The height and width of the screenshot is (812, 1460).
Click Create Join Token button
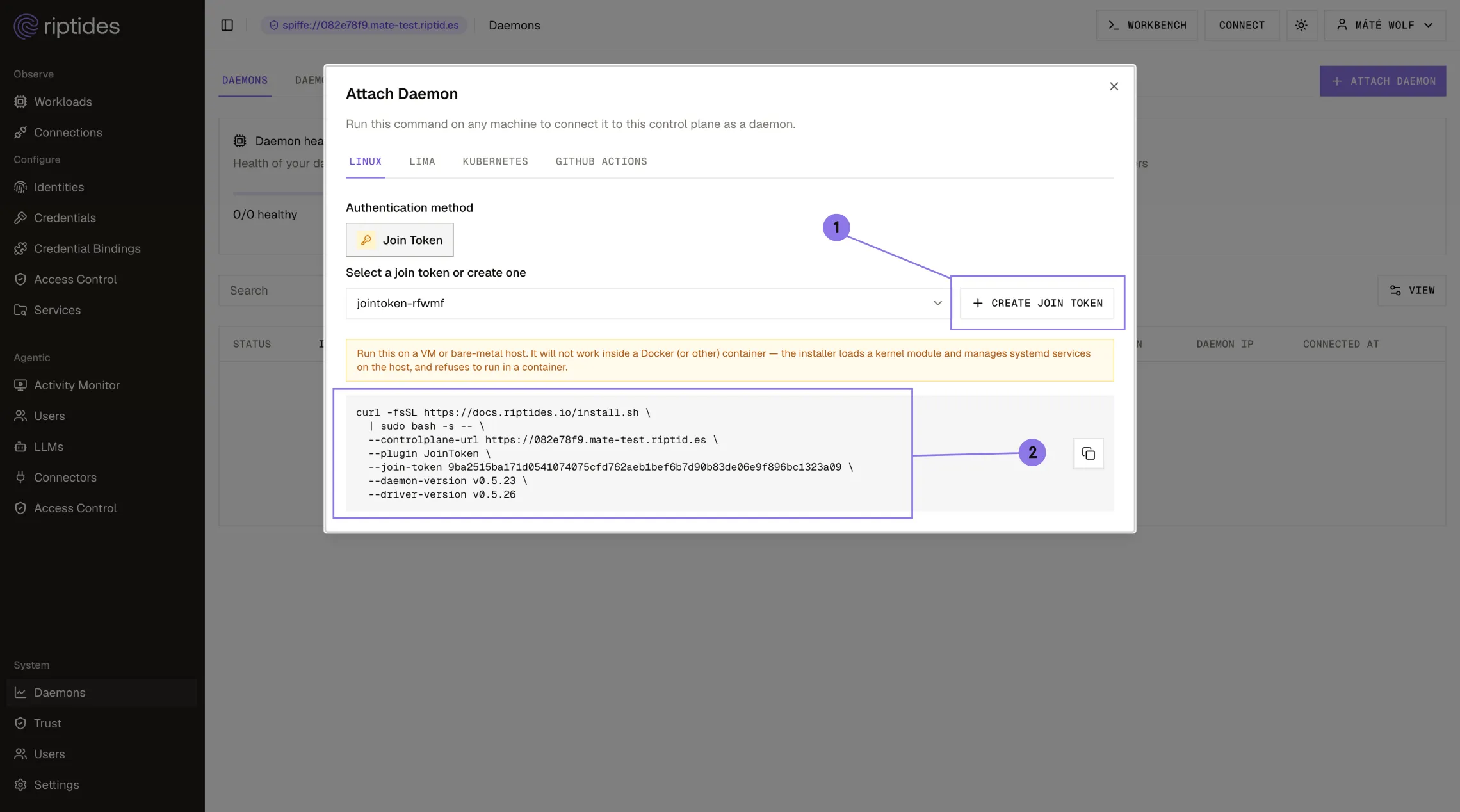(1037, 303)
